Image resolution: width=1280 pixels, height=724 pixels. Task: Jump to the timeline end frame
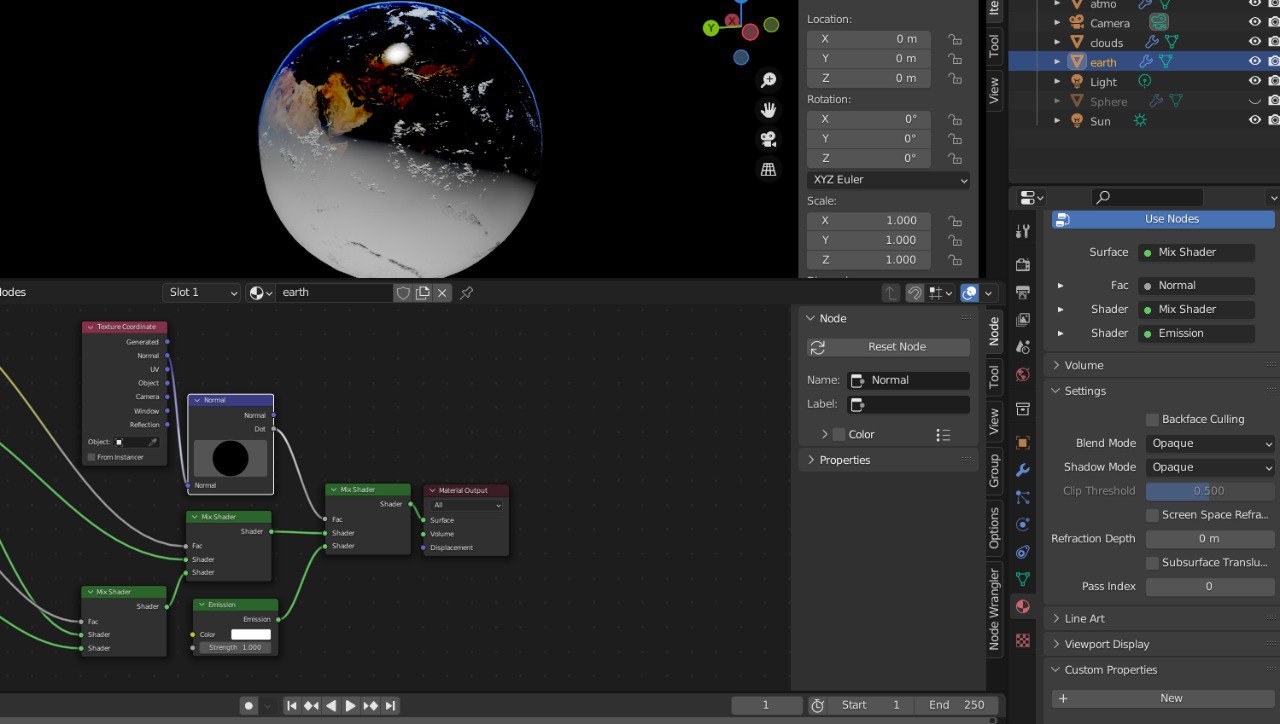(390, 706)
